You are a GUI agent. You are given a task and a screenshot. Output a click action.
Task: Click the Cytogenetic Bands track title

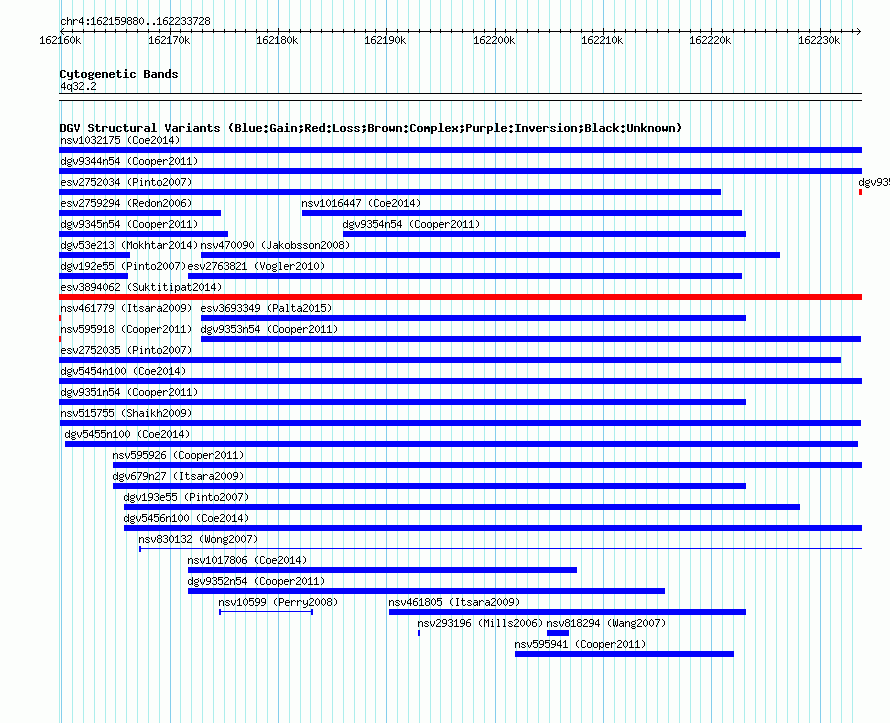pos(119,74)
